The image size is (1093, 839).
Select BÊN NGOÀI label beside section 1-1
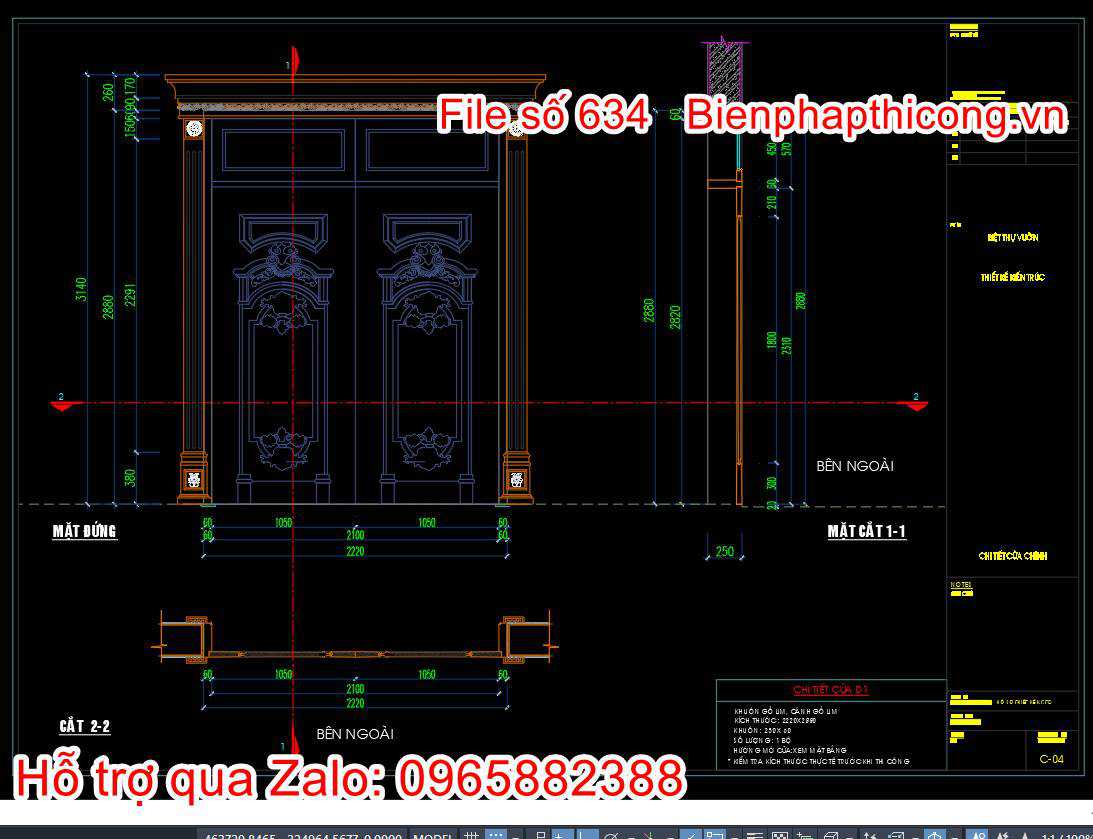pyautogui.click(x=855, y=466)
